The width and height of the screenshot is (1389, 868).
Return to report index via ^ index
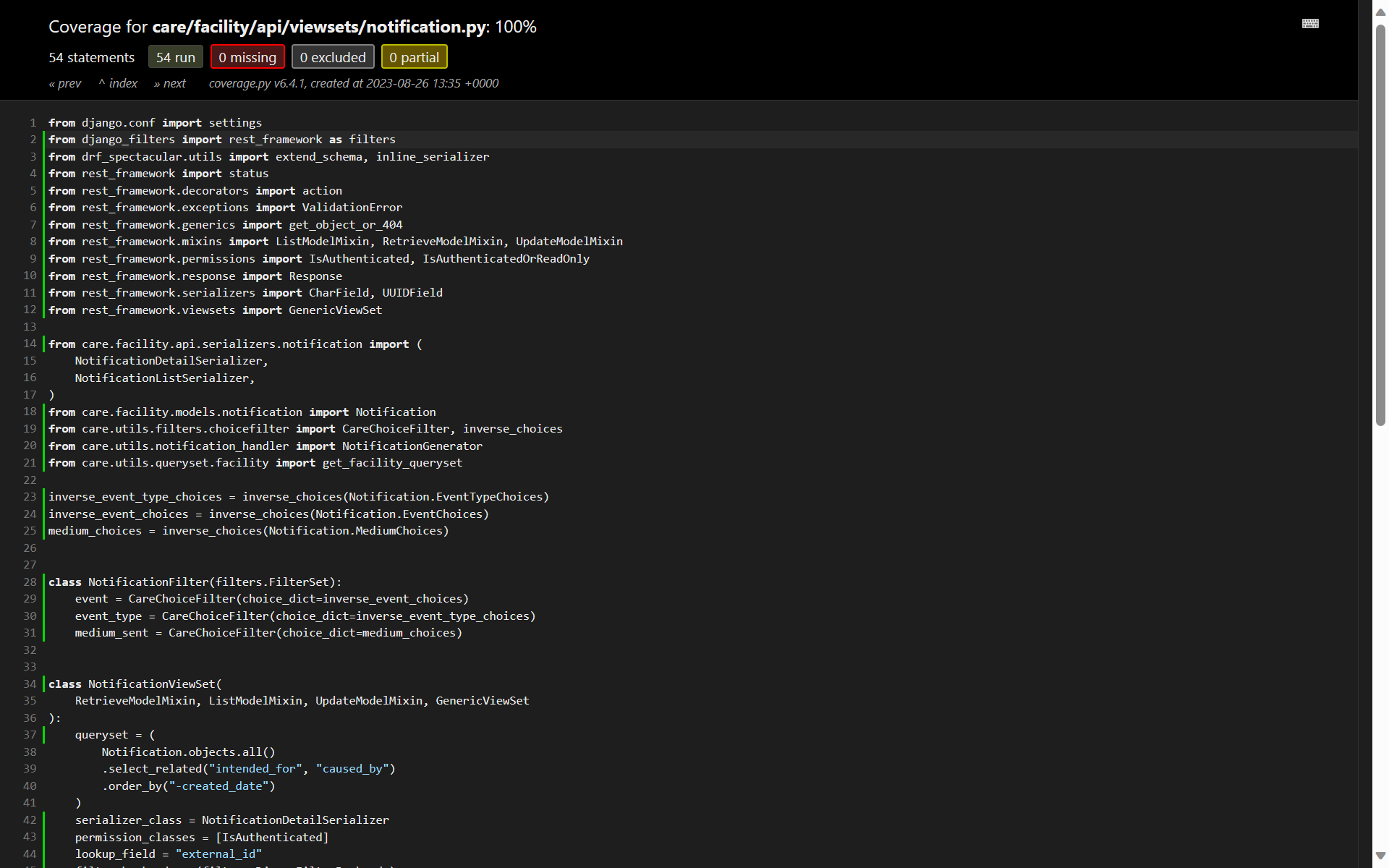[117, 83]
